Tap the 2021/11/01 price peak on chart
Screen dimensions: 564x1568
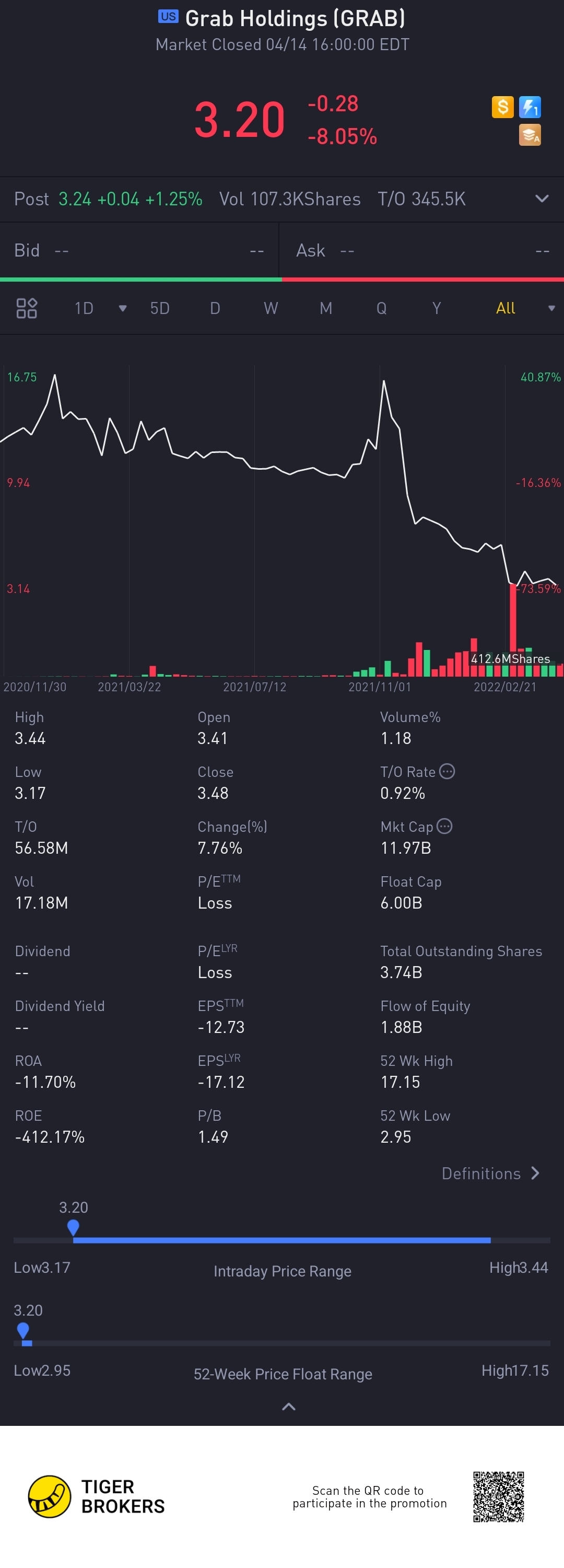(384, 381)
